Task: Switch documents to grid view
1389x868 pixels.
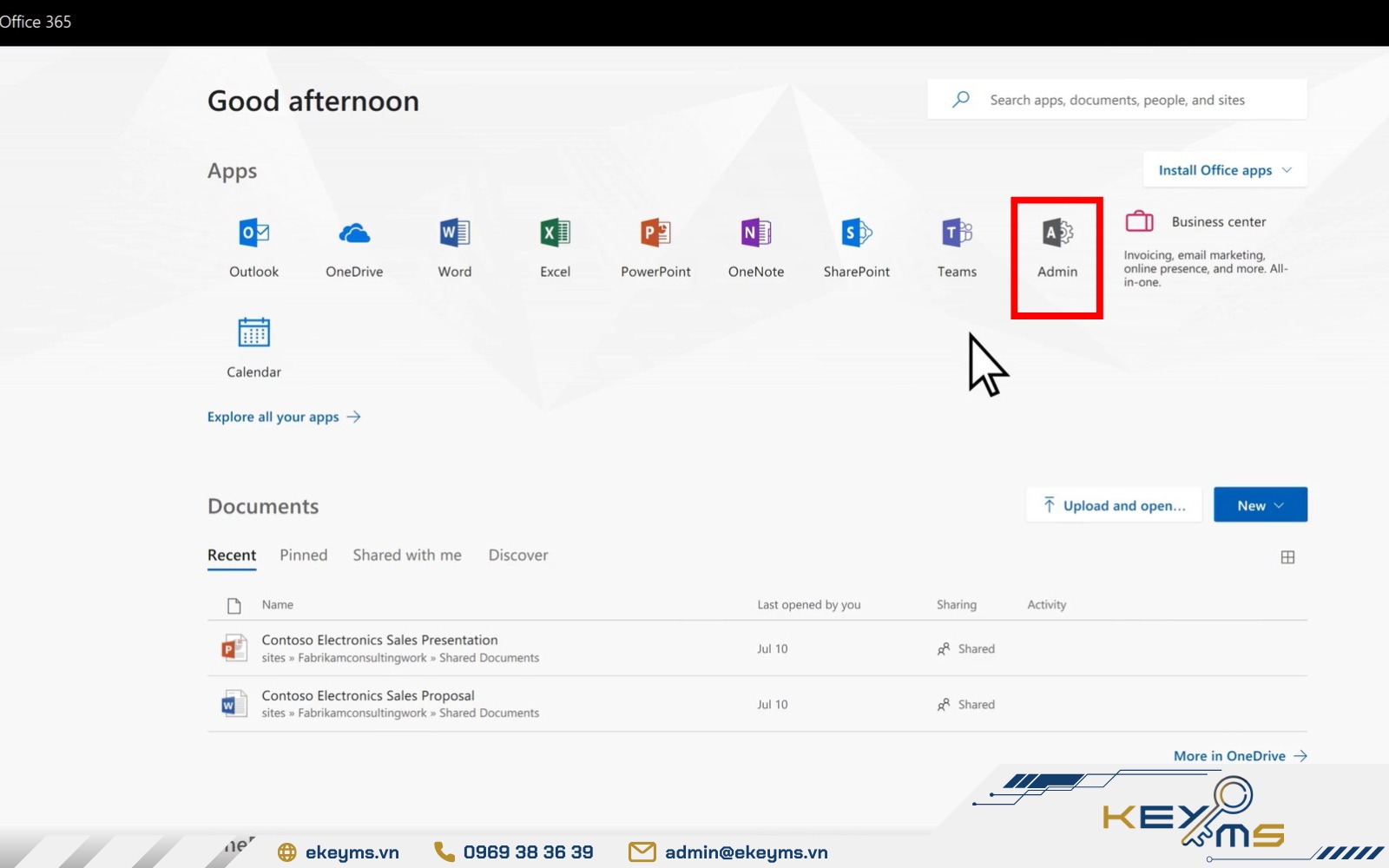Action: (1287, 557)
